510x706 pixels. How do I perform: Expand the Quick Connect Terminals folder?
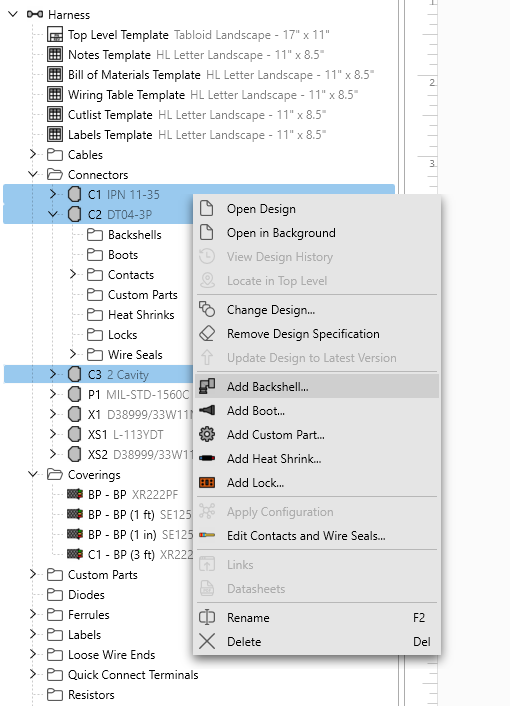pyautogui.click(x=33, y=674)
